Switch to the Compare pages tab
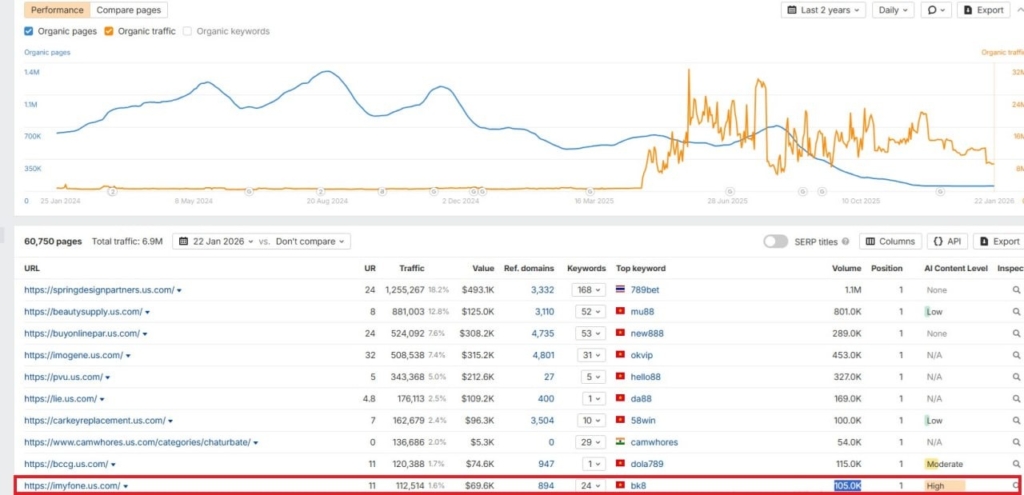 click(x=127, y=10)
